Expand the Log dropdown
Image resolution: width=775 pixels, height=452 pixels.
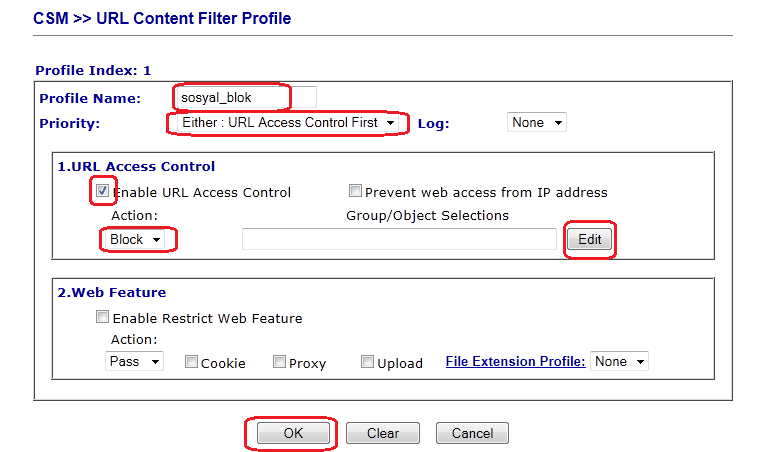[x=537, y=122]
